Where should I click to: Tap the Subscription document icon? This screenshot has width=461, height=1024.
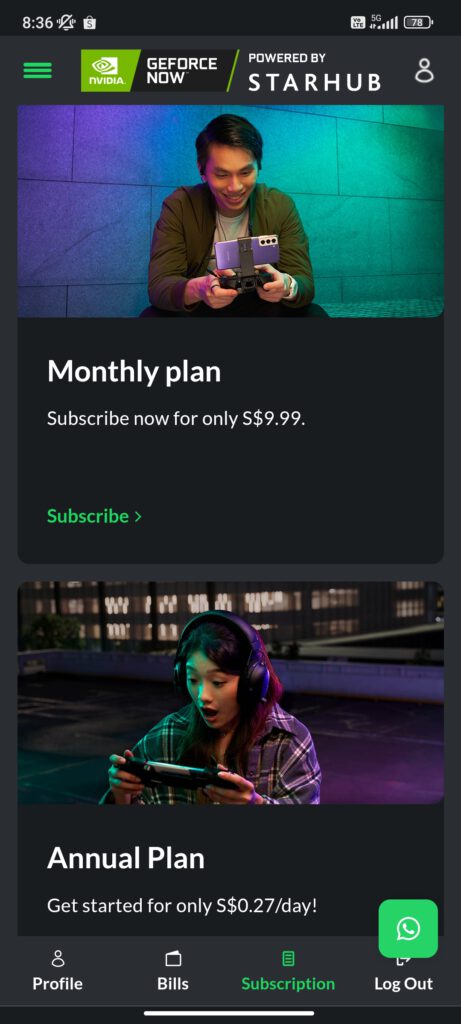click(288, 958)
